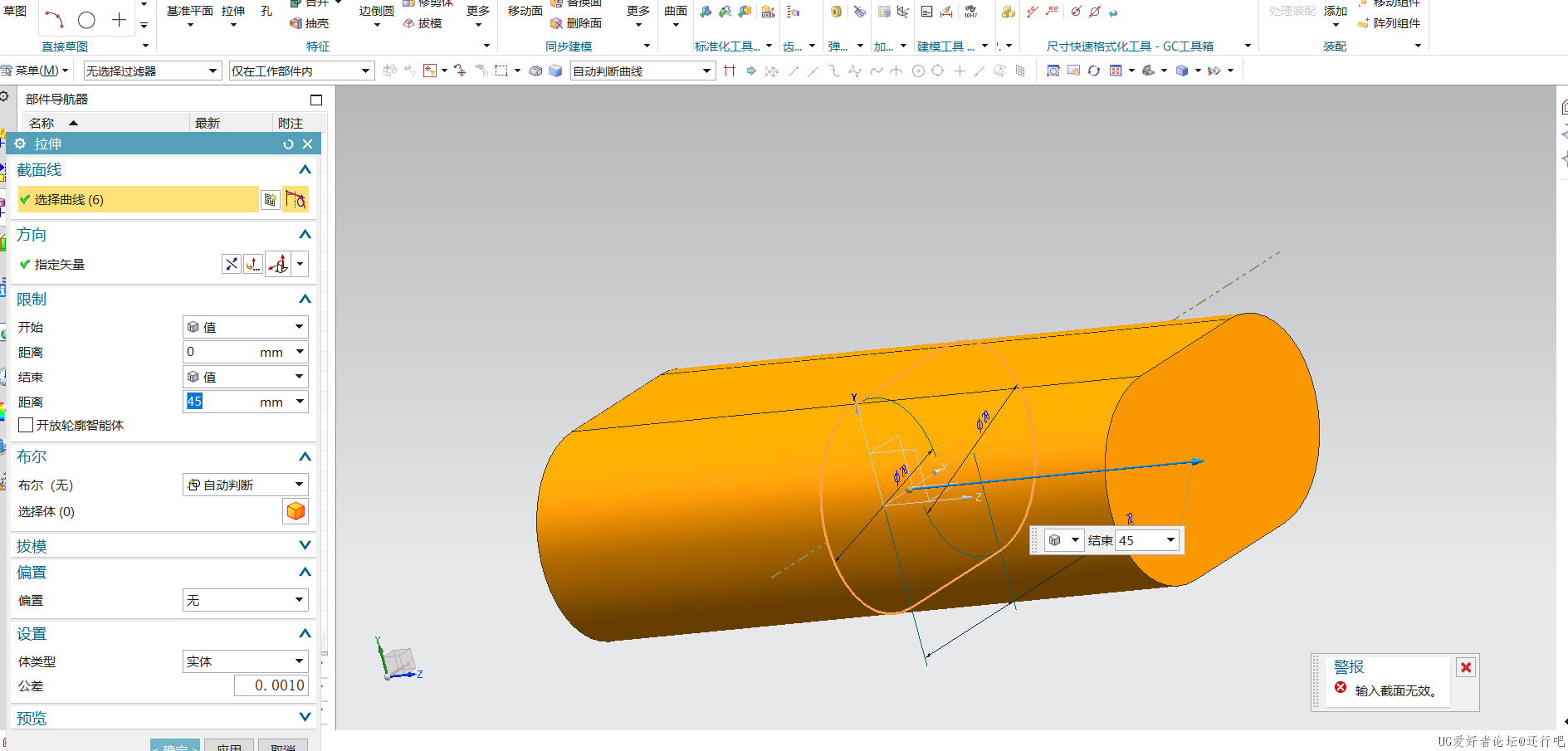Open the vector dialog icon in 方向
Image resolution: width=1568 pixels, height=751 pixels.
(253, 264)
